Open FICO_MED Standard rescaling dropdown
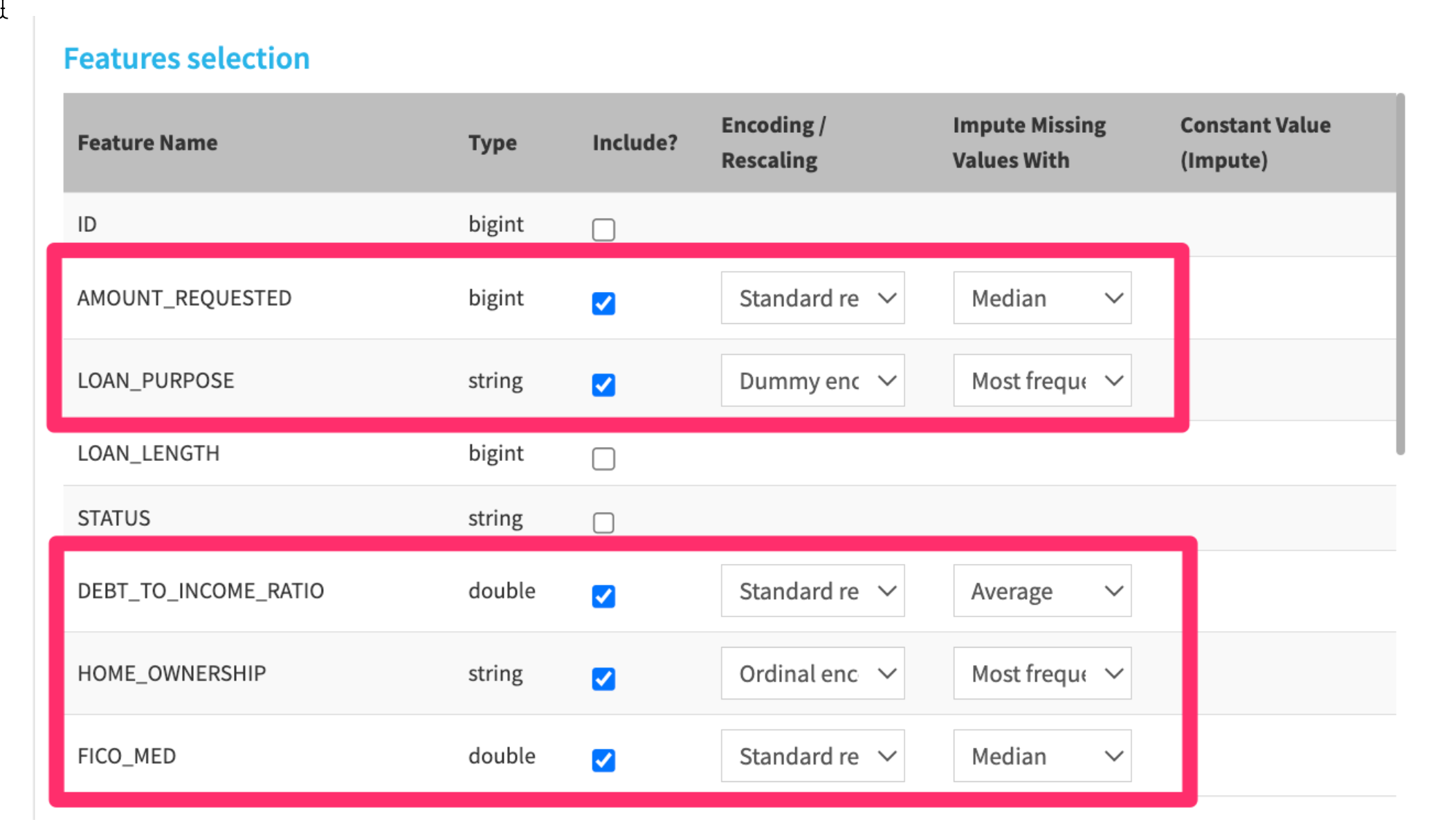This screenshot has width=1449, height=840. [812, 756]
